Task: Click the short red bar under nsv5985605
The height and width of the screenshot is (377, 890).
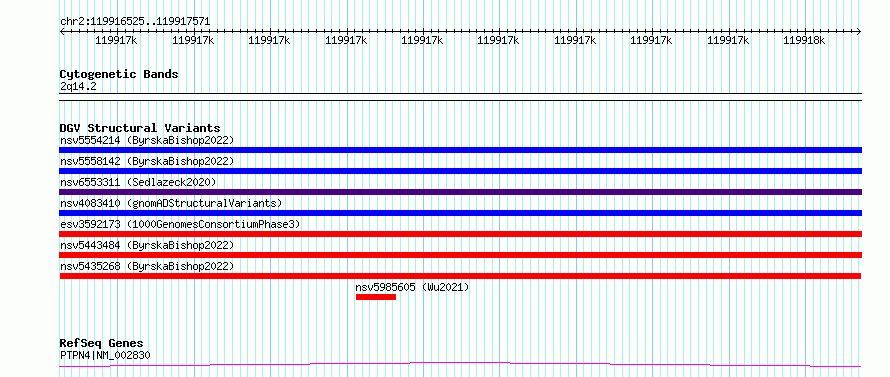Action: [x=376, y=297]
